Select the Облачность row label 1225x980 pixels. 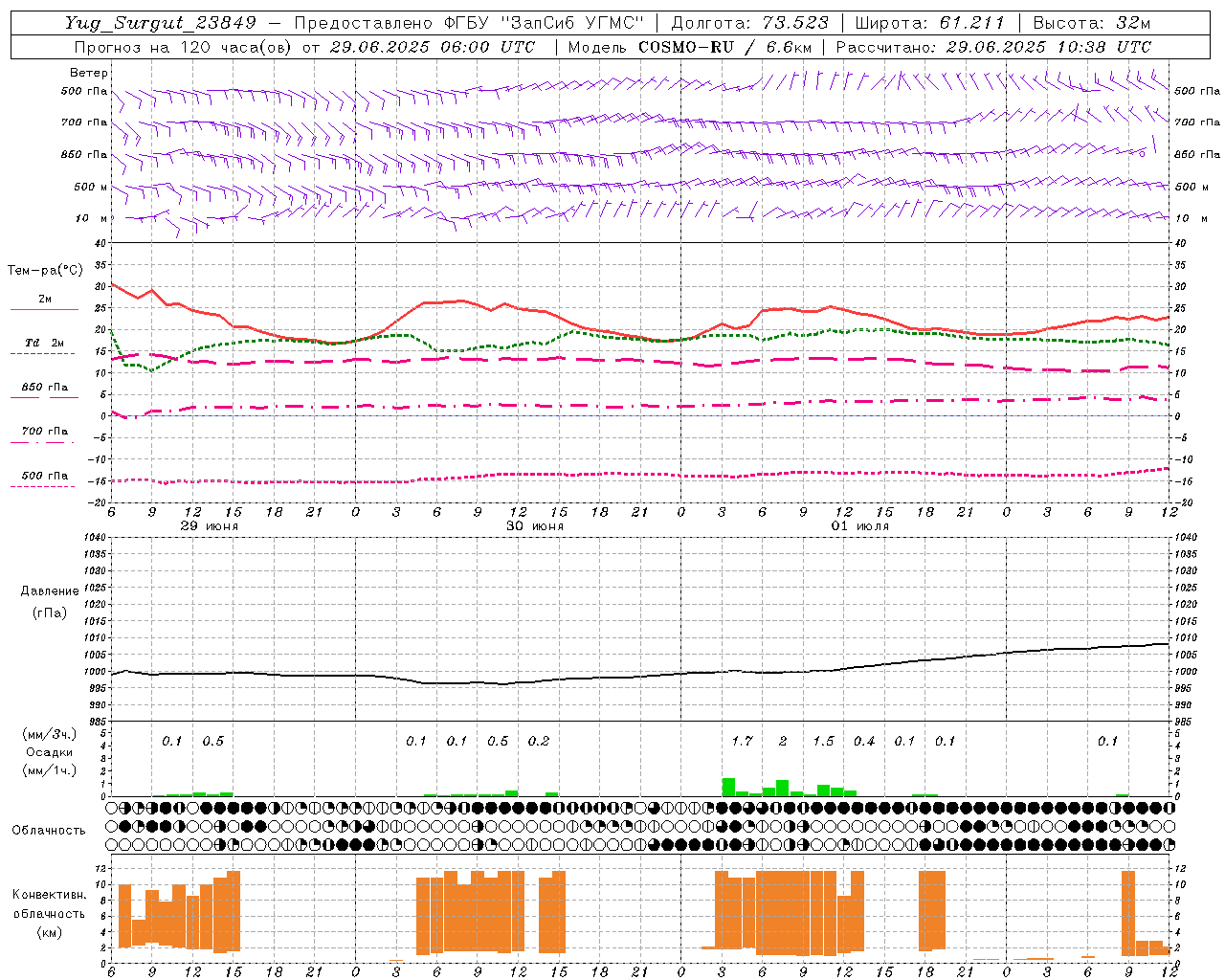(x=49, y=831)
